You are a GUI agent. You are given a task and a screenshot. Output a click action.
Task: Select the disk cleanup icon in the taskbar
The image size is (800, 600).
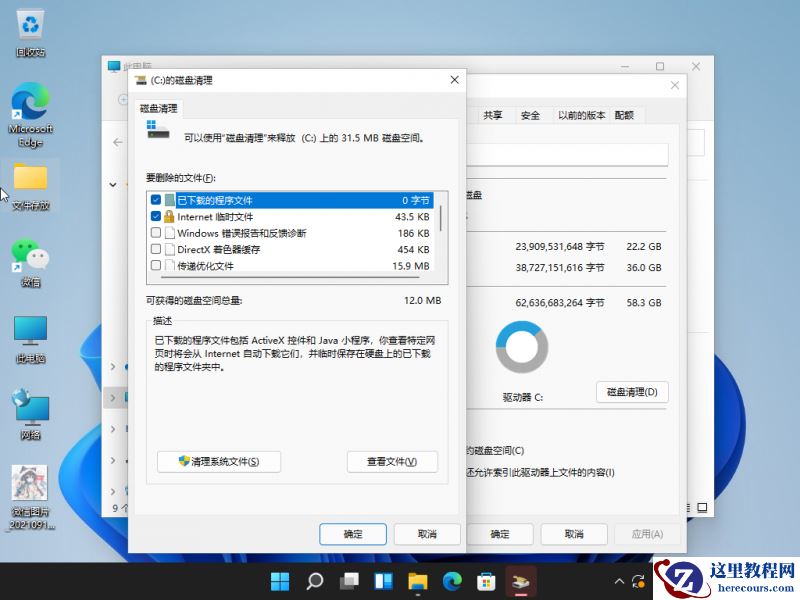coord(520,580)
